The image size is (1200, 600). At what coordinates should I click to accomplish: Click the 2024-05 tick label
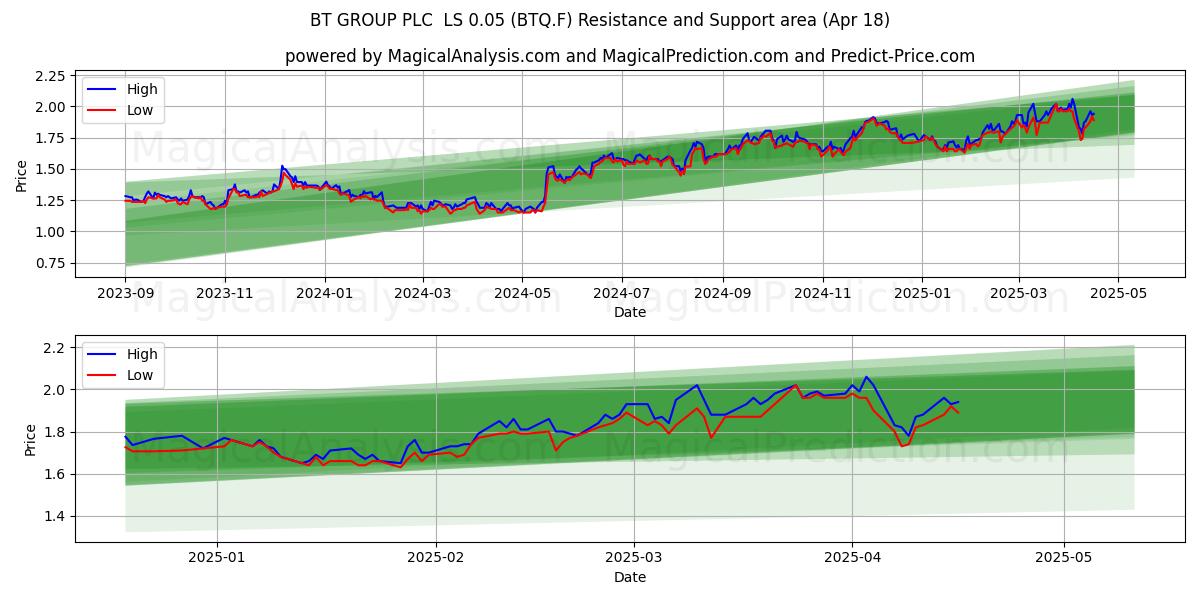pos(522,293)
